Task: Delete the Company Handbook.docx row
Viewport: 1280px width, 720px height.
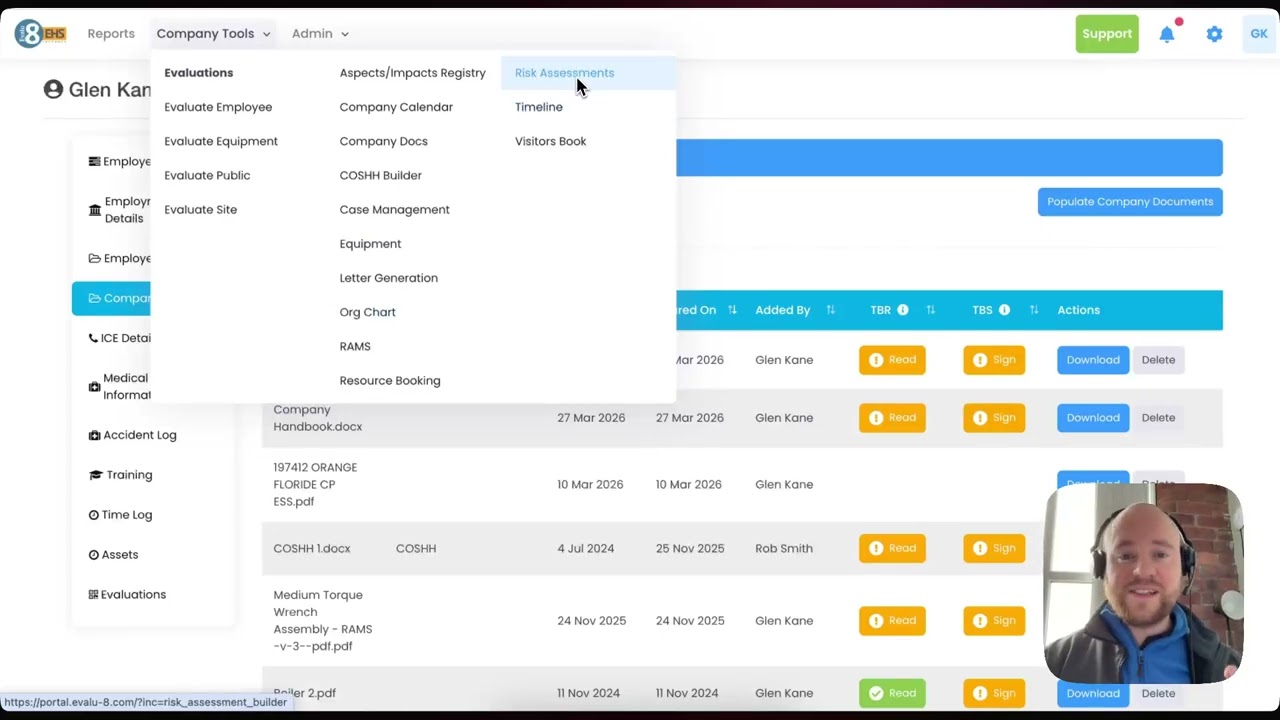Action: coord(1158,418)
